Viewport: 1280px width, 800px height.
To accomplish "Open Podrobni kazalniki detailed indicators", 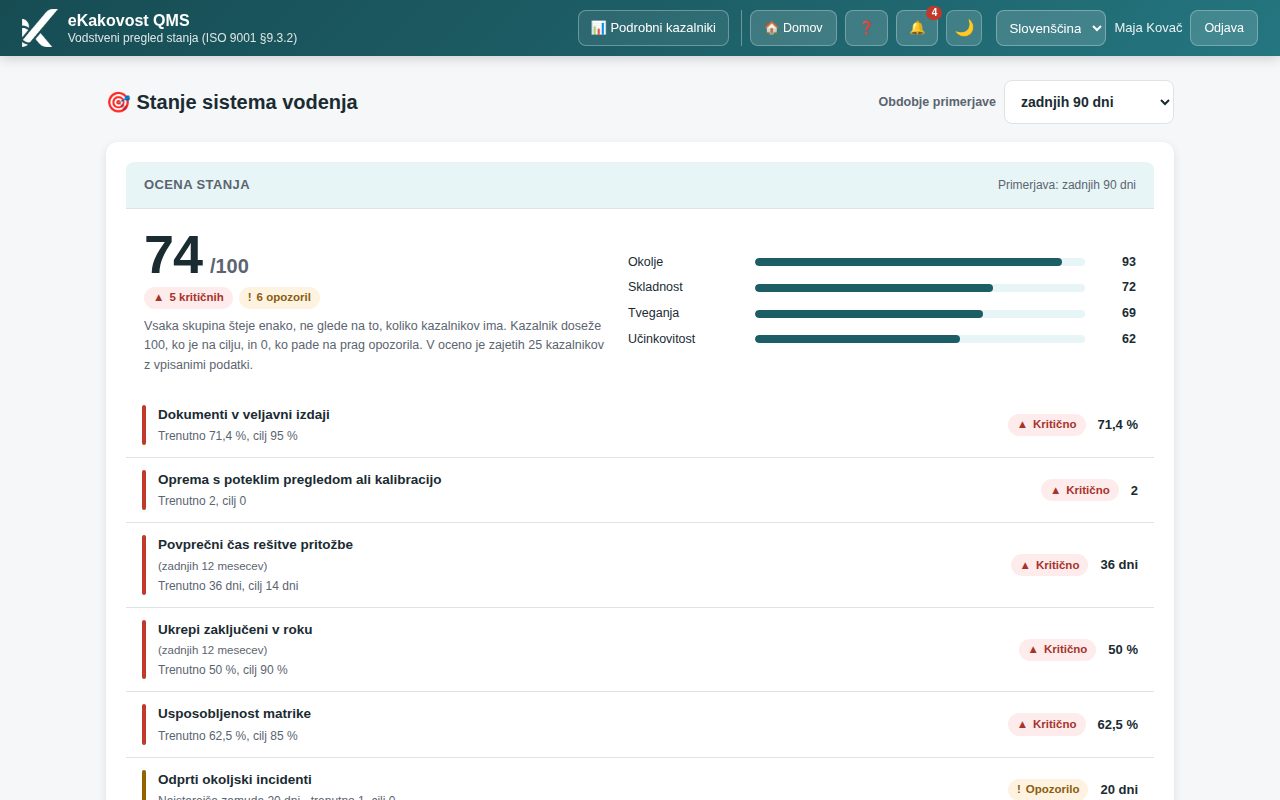I will tap(653, 28).
